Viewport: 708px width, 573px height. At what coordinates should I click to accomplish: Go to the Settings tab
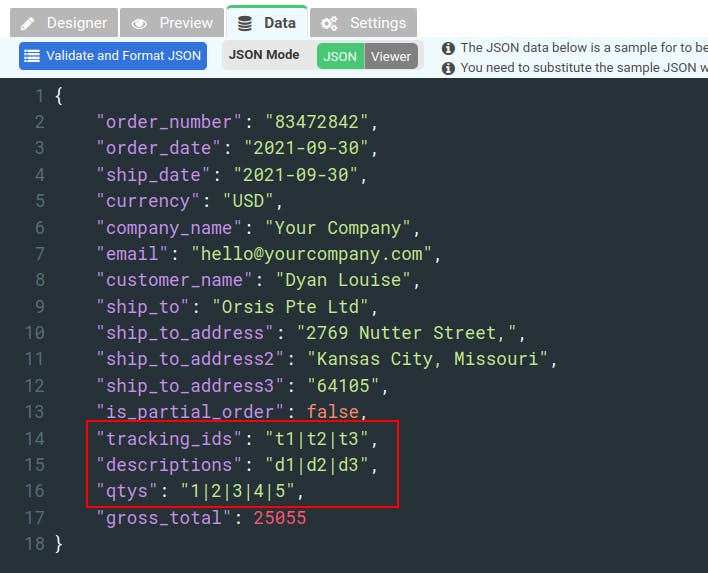click(x=363, y=23)
